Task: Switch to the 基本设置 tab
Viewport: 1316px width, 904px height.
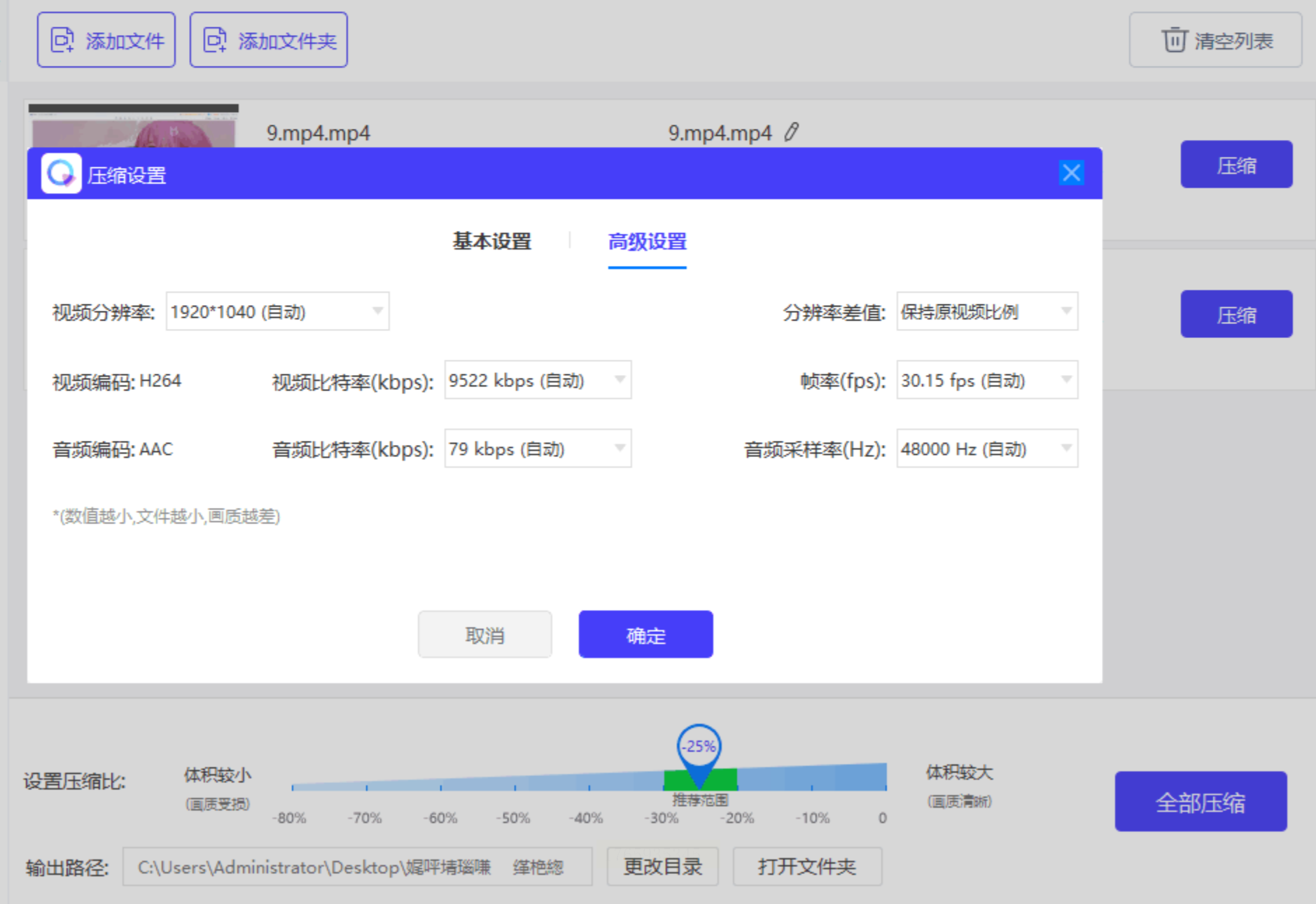Action: pos(491,241)
